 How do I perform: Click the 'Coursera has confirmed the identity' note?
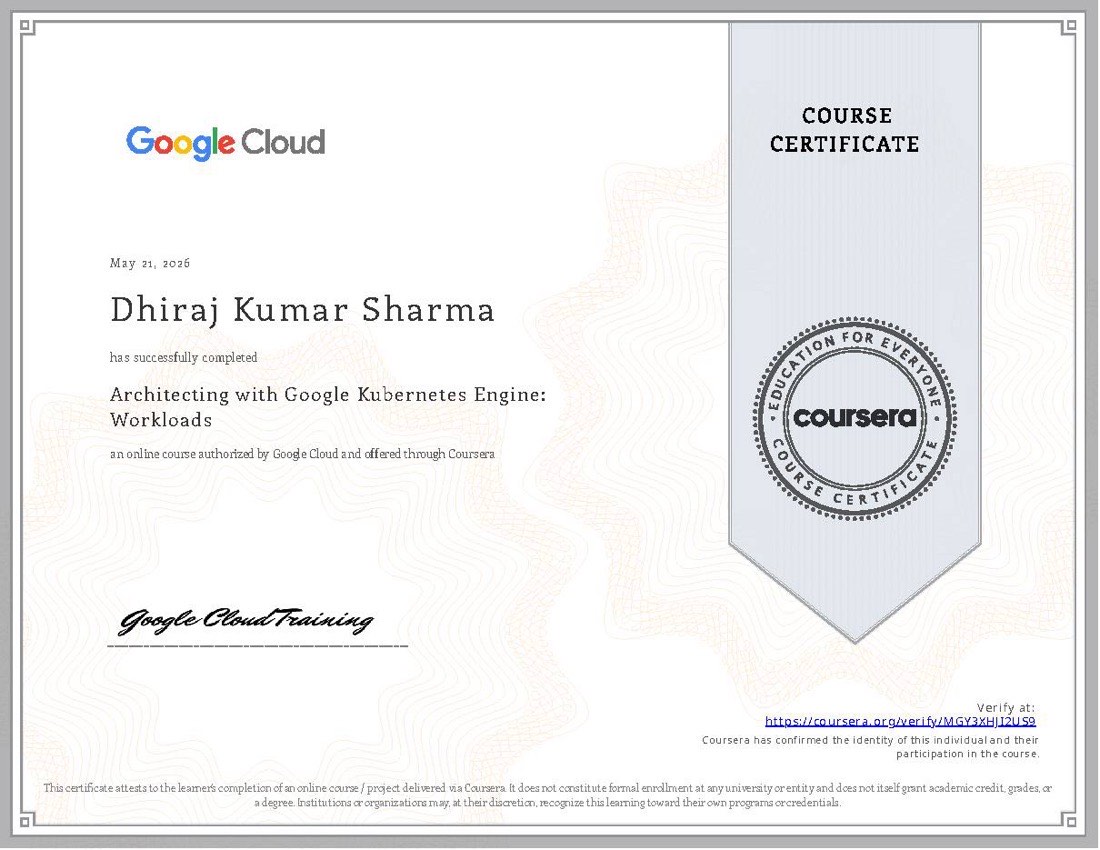click(x=871, y=747)
